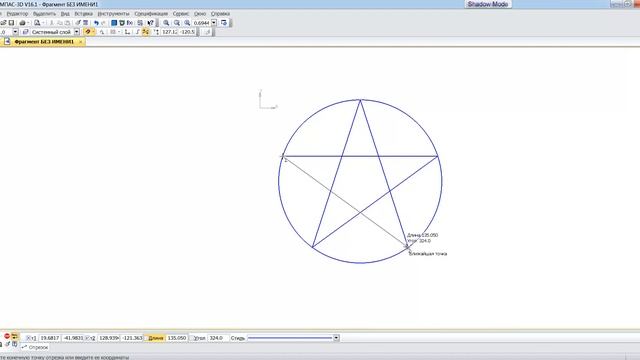Open the Спецификация menu

pyautogui.click(x=151, y=13)
